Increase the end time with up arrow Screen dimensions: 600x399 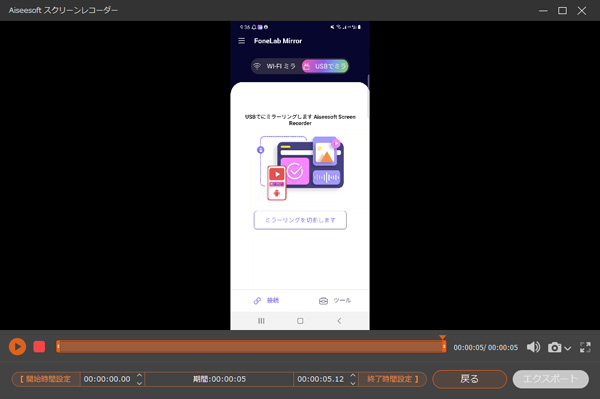[353, 375]
